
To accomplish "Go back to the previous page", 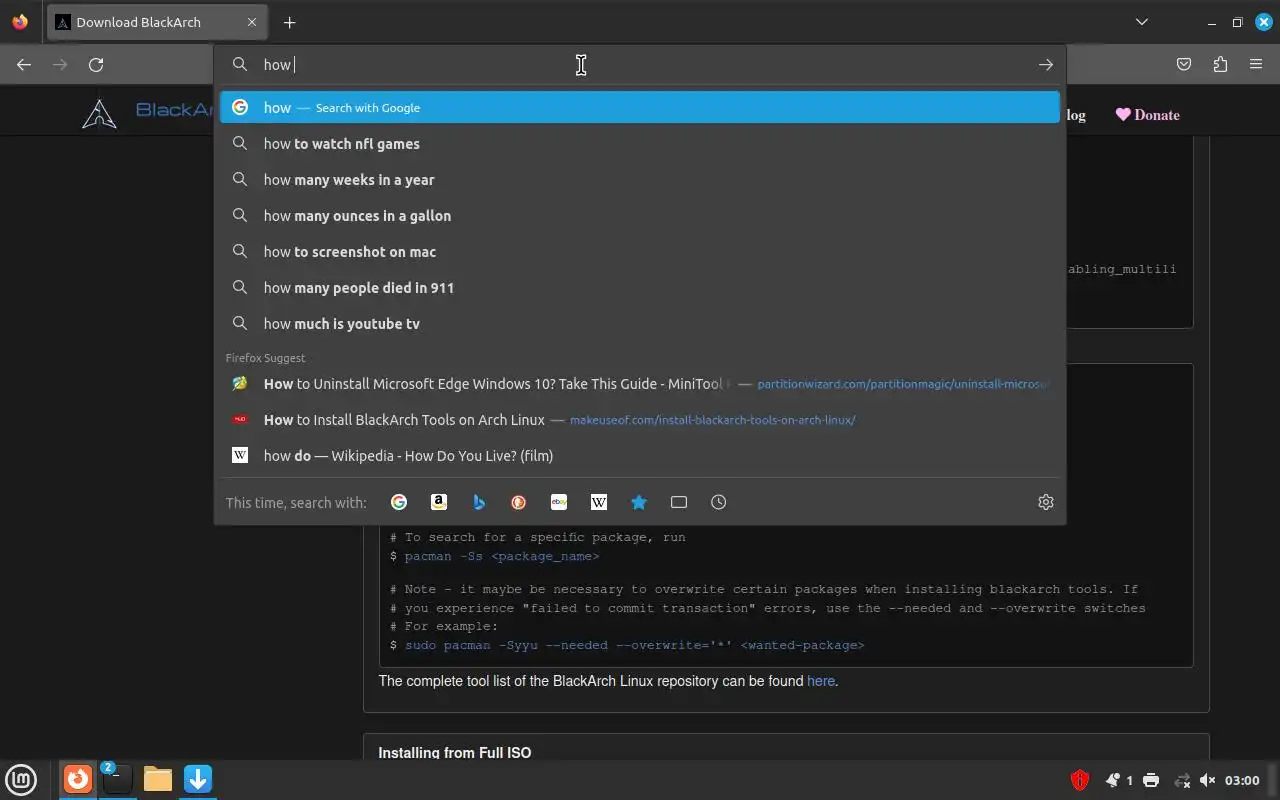I will [x=24, y=64].
